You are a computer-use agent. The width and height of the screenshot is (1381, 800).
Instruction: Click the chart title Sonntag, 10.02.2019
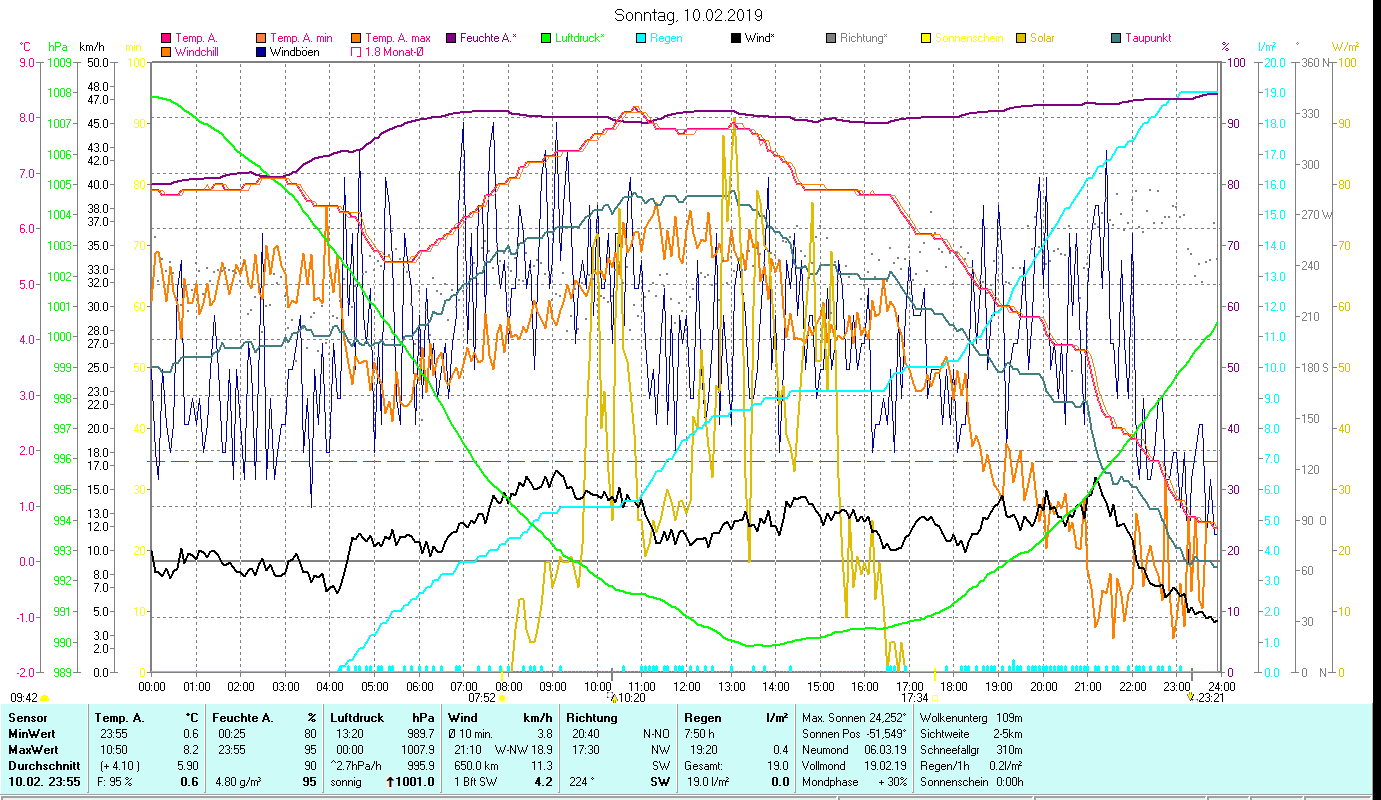pyautogui.click(x=689, y=15)
